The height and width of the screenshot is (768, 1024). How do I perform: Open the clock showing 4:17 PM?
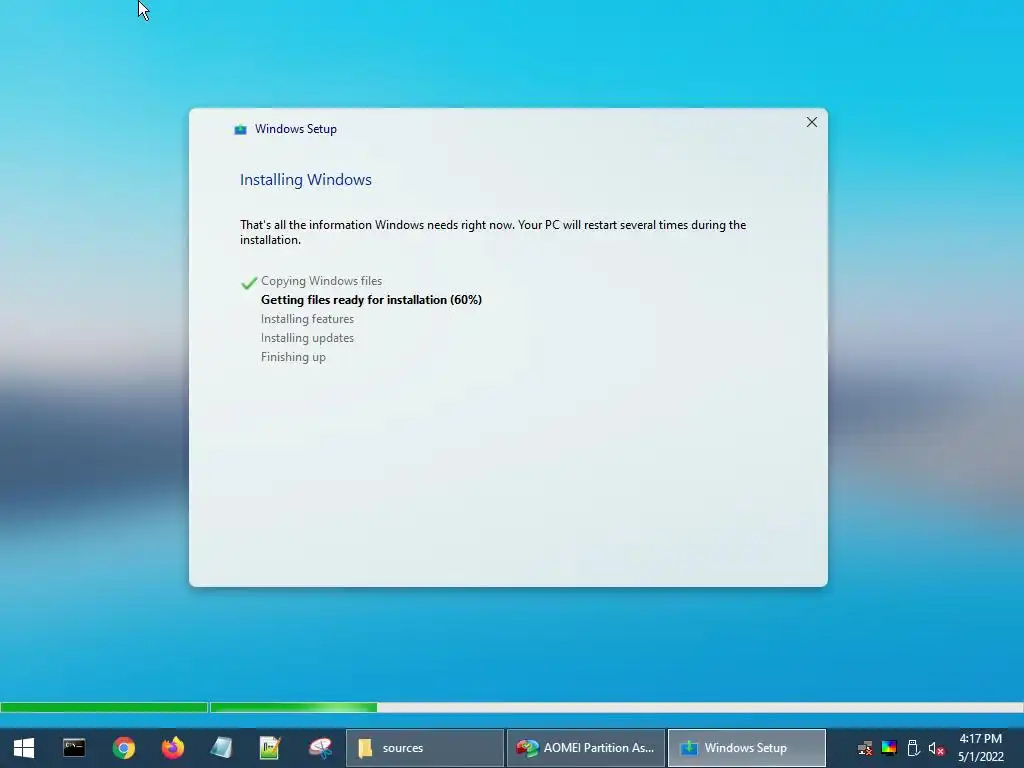click(980, 748)
